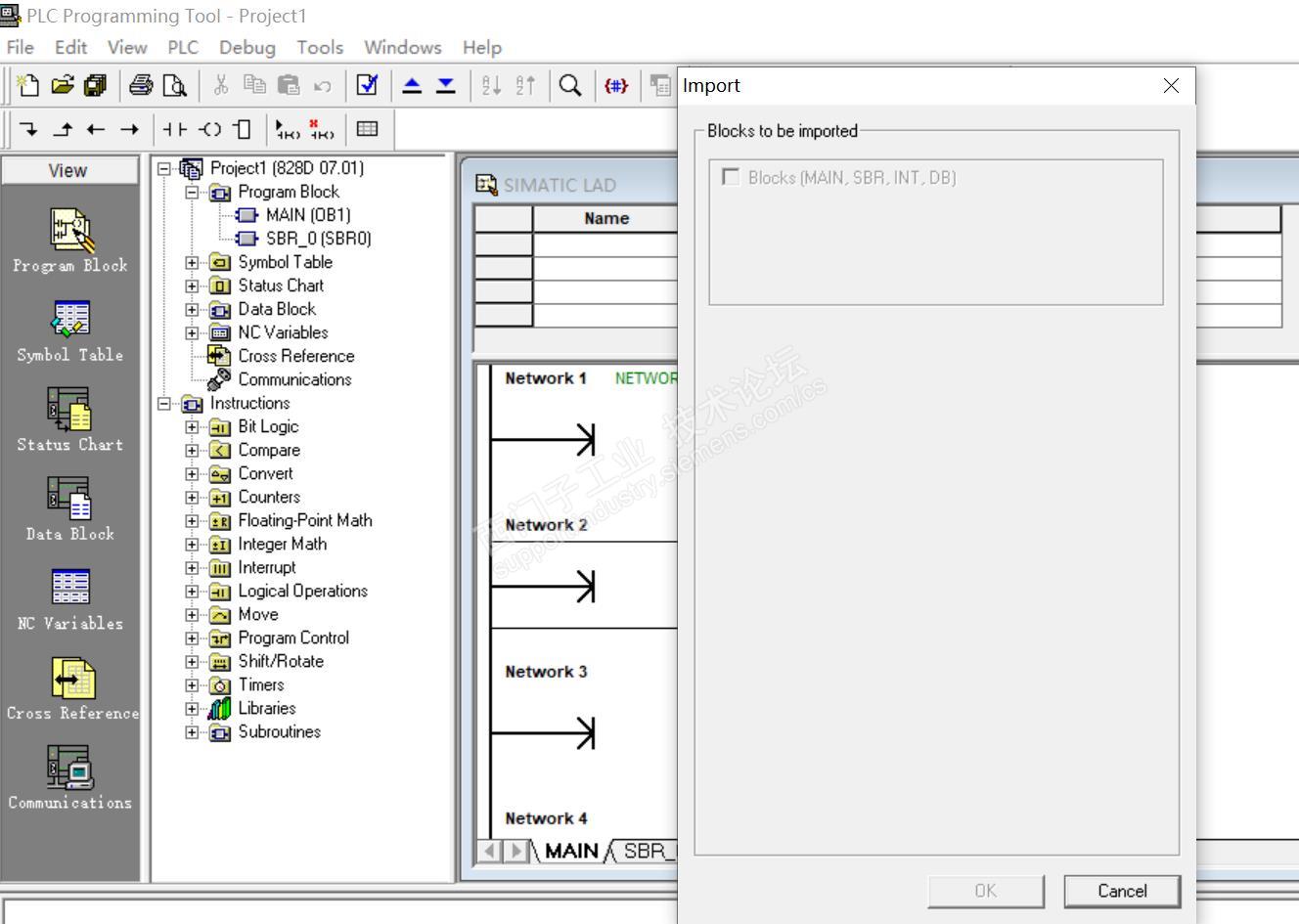The height and width of the screenshot is (924, 1299).
Task: Select Cross Reference in the project tree
Action: click(296, 356)
